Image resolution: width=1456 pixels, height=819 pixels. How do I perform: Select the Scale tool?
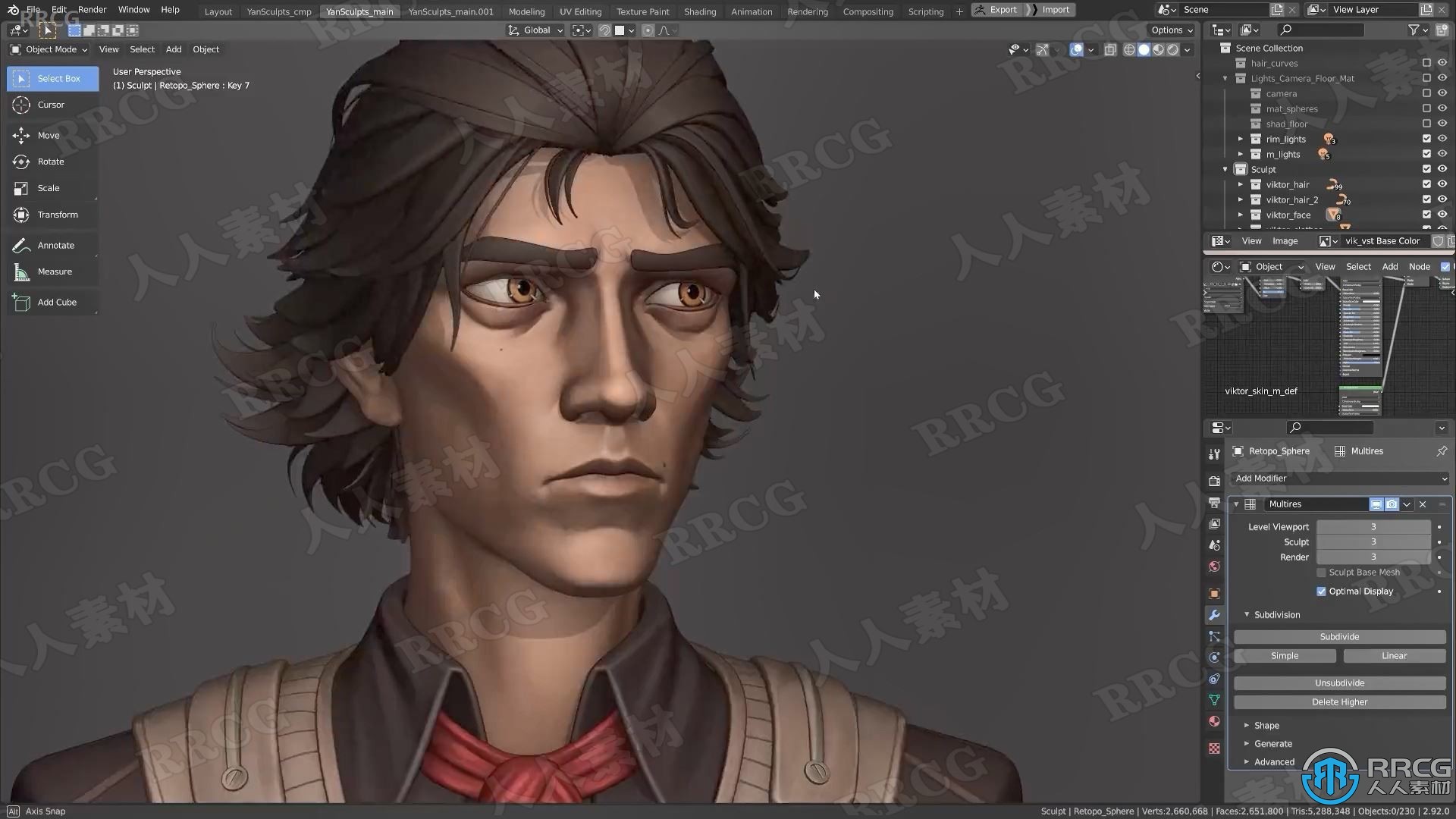[47, 188]
